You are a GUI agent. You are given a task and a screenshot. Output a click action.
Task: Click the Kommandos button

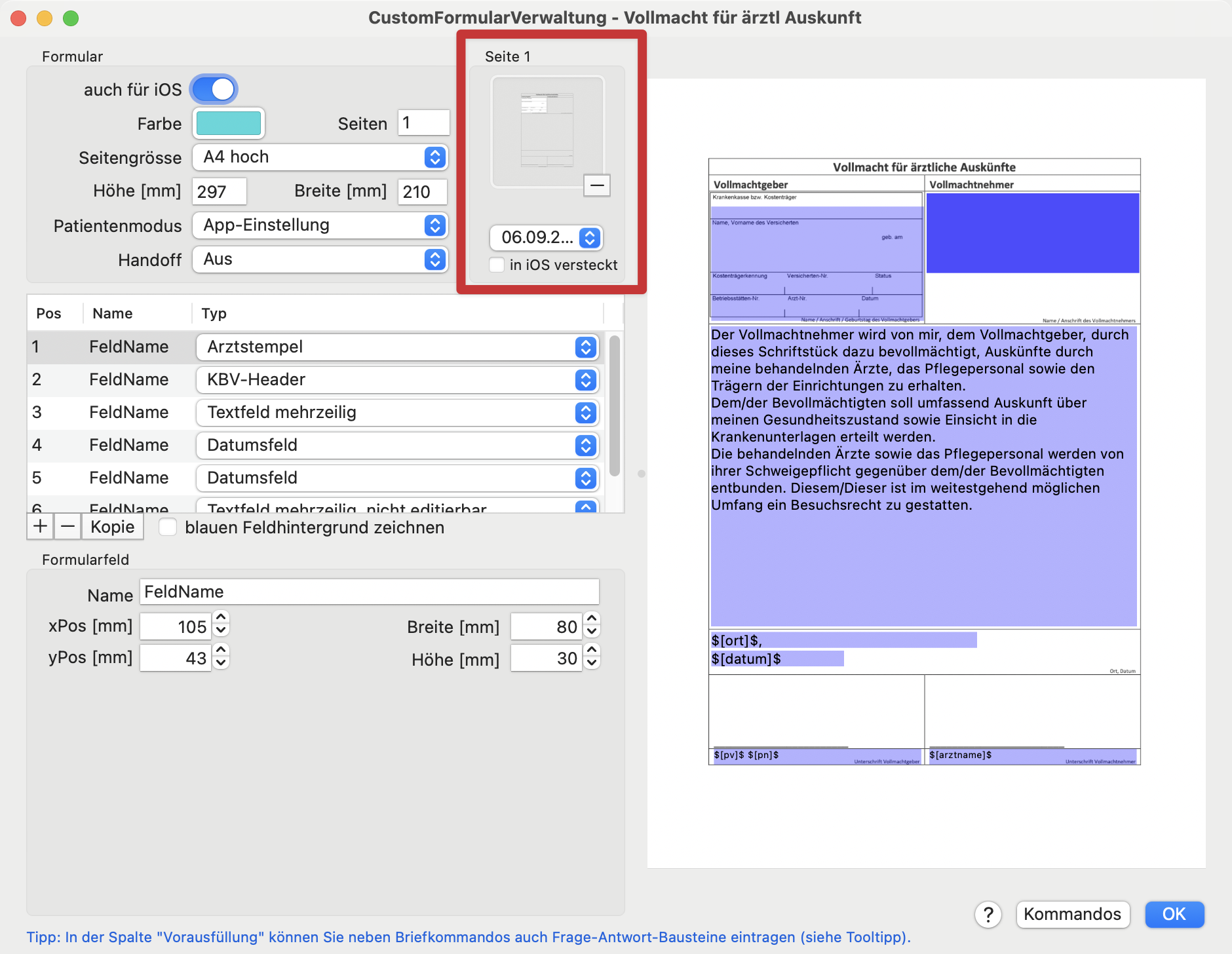tap(1073, 915)
